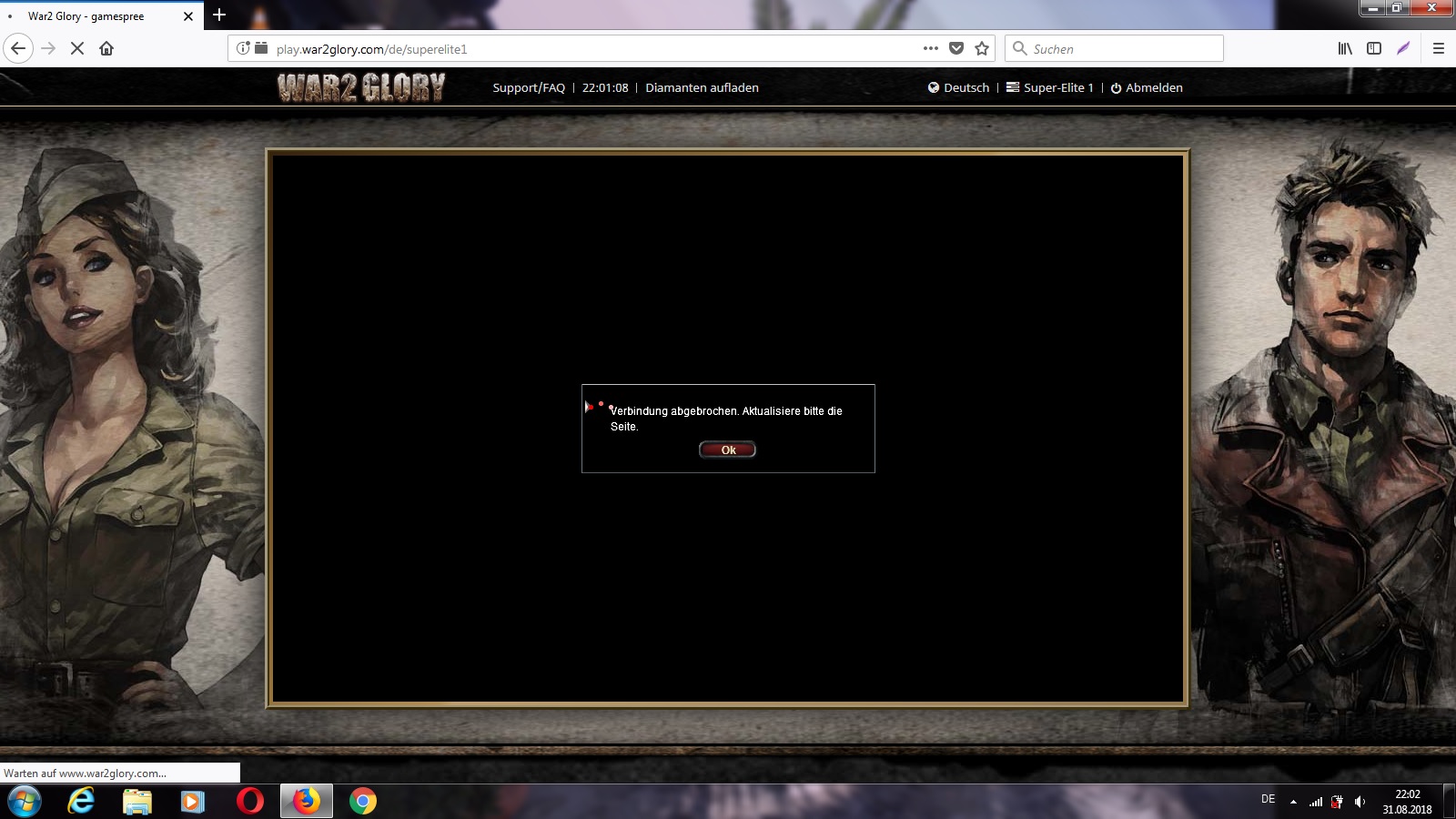Click the War2 Glory logo

pos(361,87)
